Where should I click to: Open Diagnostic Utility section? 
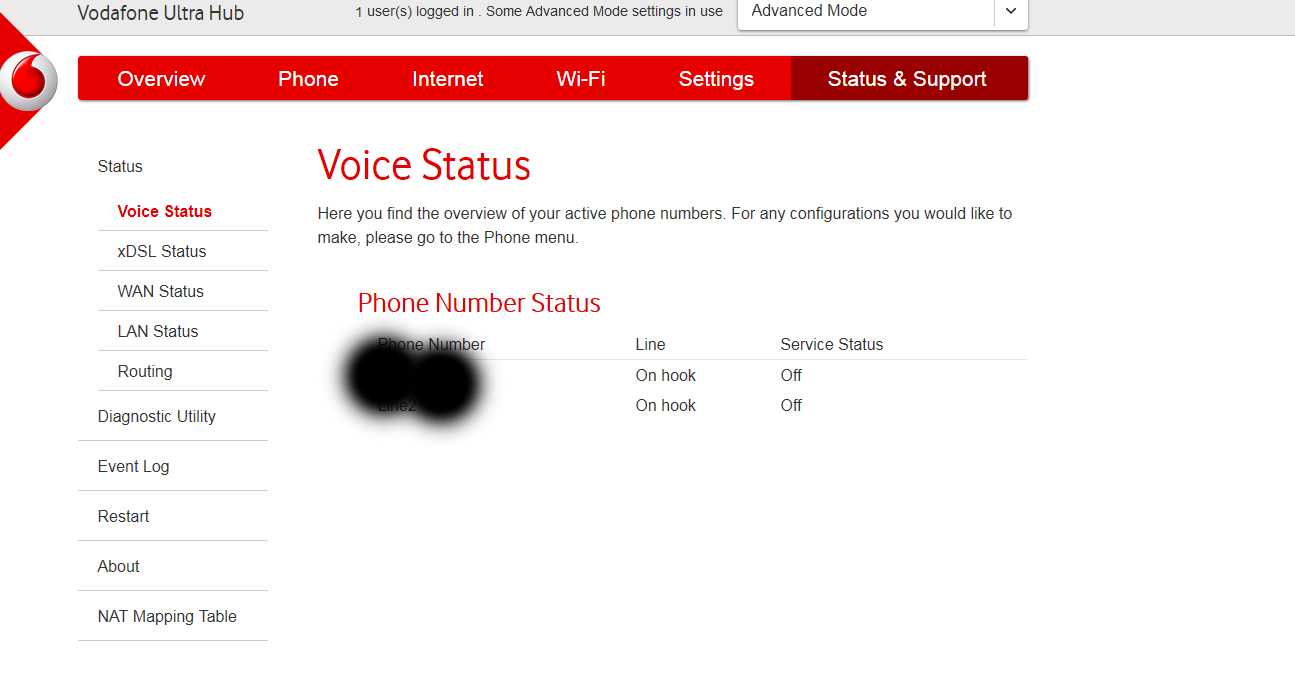pyautogui.click(x=157, y=416)
